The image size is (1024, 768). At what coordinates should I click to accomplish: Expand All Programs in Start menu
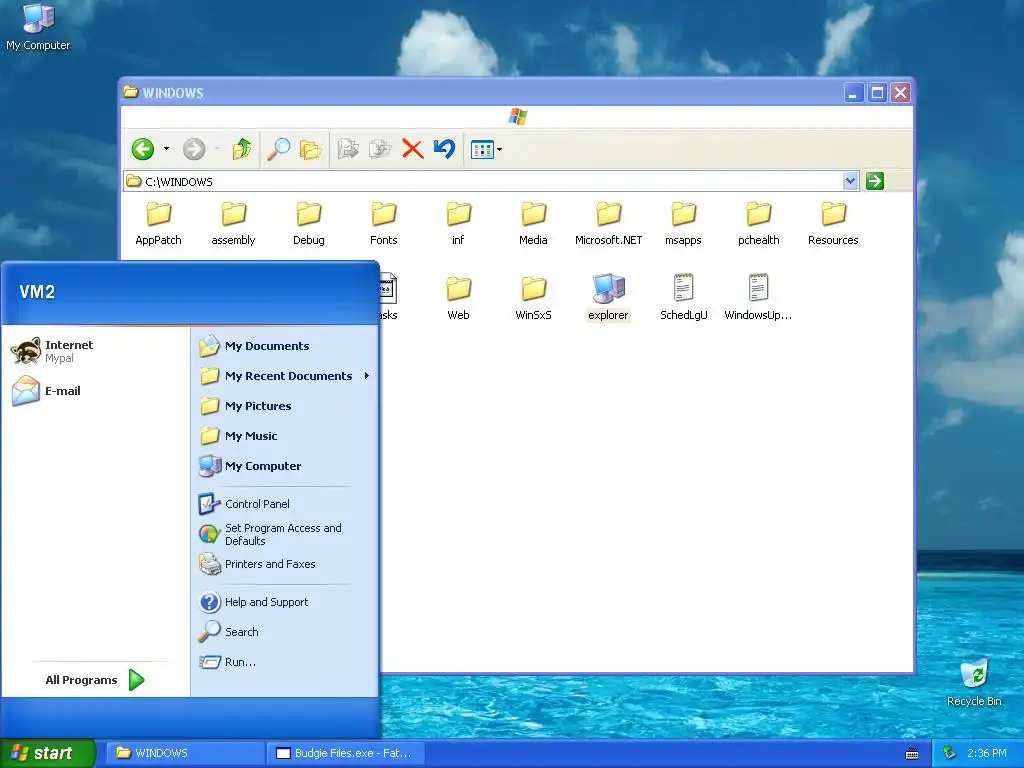tap(95, 680)
